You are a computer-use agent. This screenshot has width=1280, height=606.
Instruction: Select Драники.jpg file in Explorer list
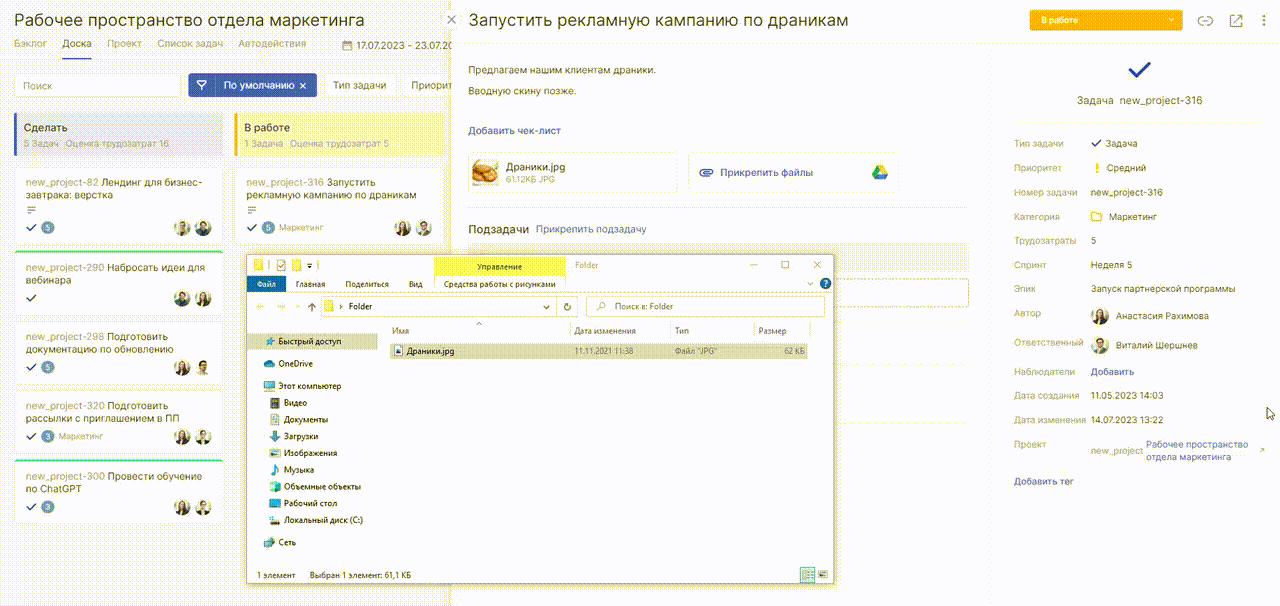pos(598,351)
